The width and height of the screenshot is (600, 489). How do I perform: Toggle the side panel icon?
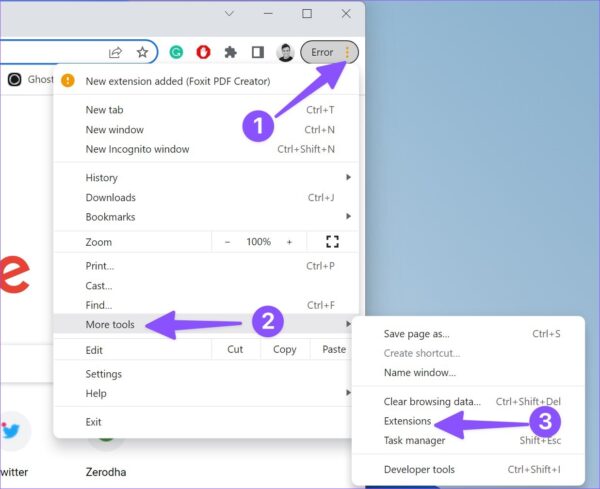[x=258, y=52]
